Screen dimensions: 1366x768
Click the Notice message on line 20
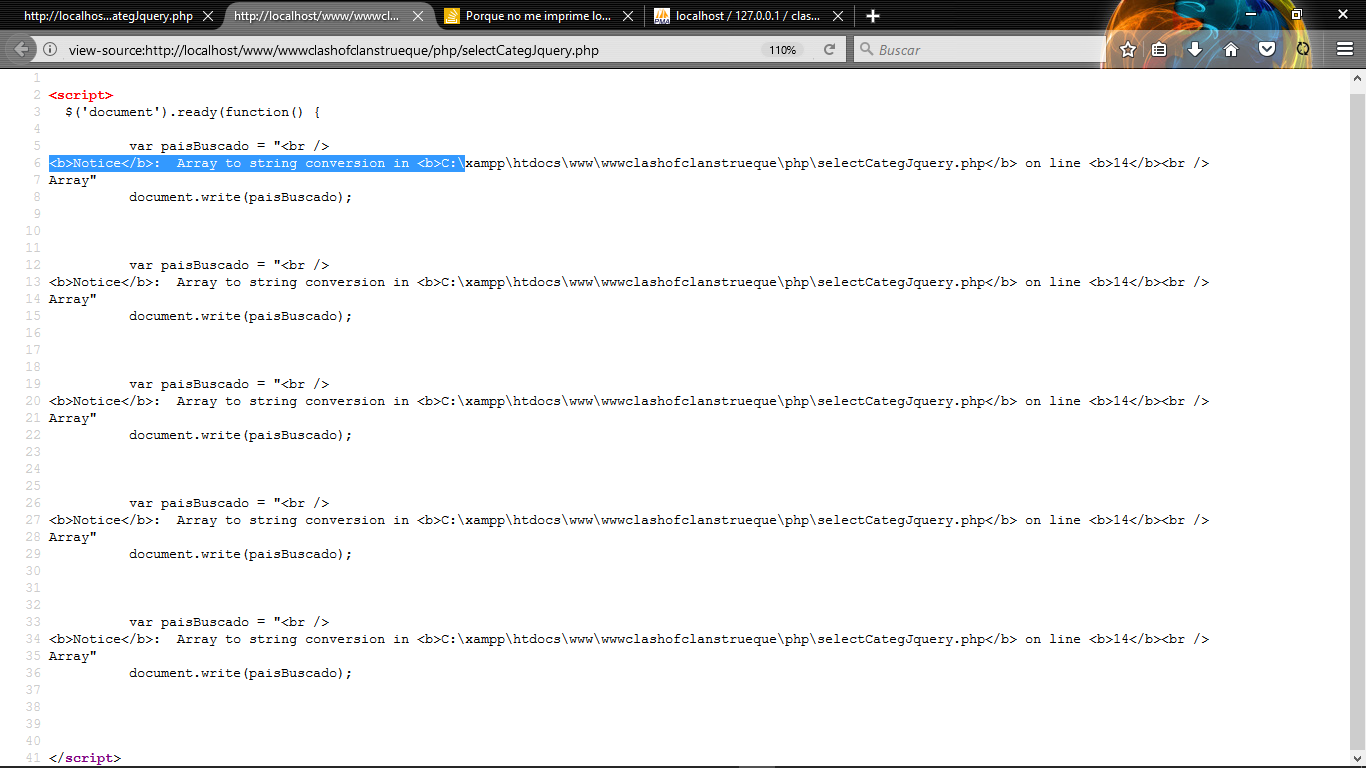629,401
